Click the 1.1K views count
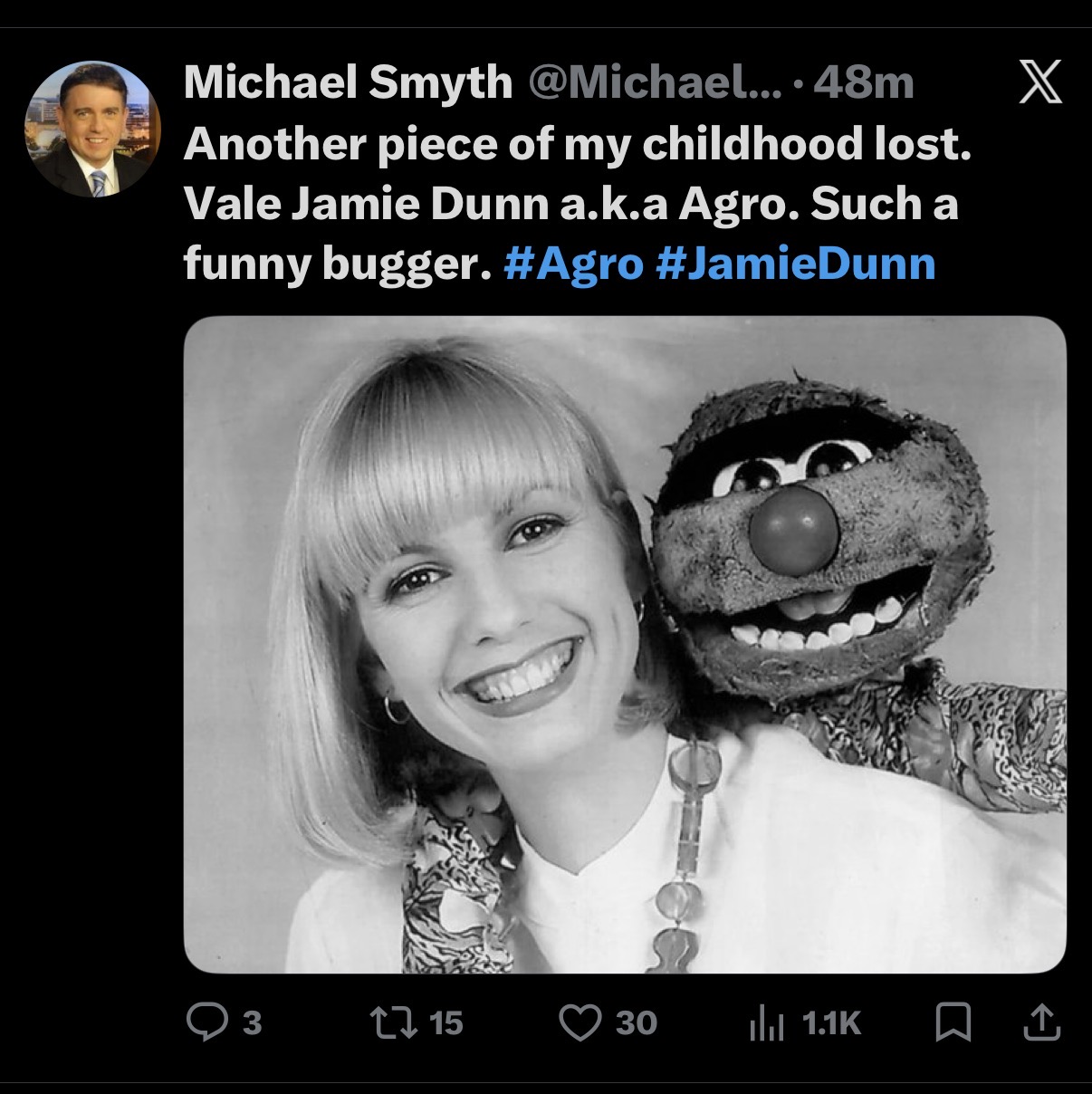The image size is (1092, 1094). (x=831, y=1023)
